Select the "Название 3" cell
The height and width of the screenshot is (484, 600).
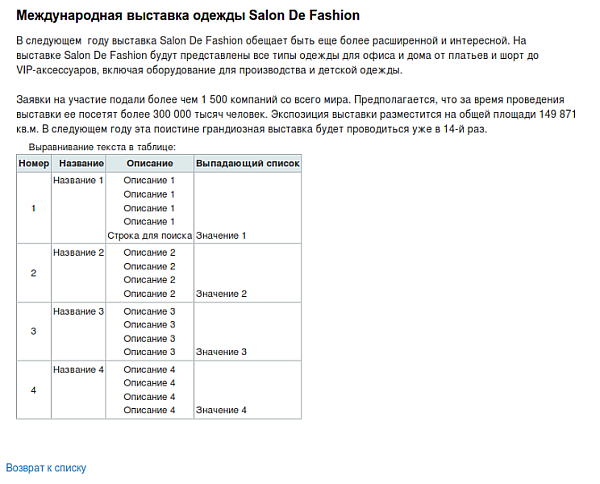pyautogui.click(x=78, y=312)
